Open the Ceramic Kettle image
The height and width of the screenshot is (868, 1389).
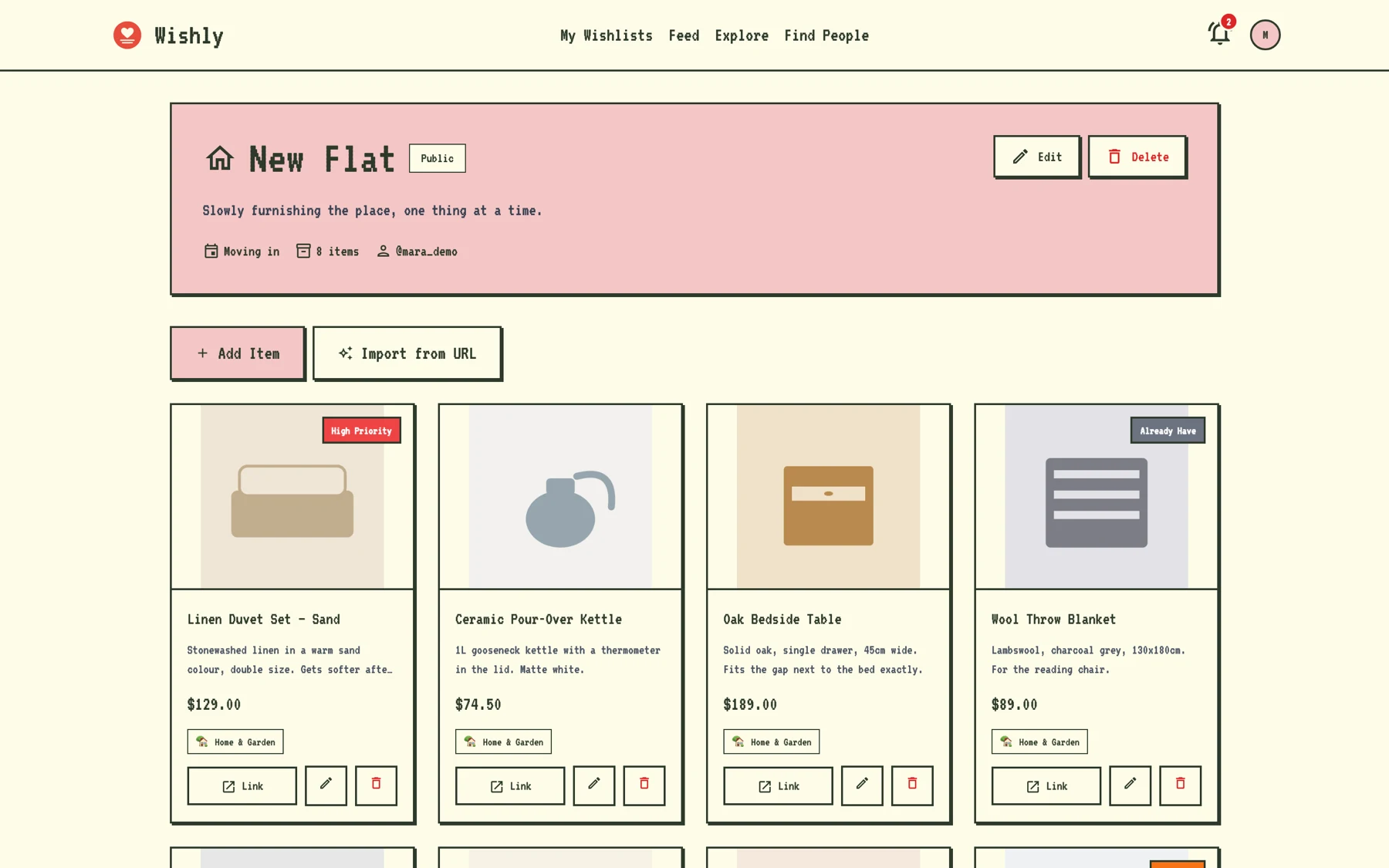560,496
